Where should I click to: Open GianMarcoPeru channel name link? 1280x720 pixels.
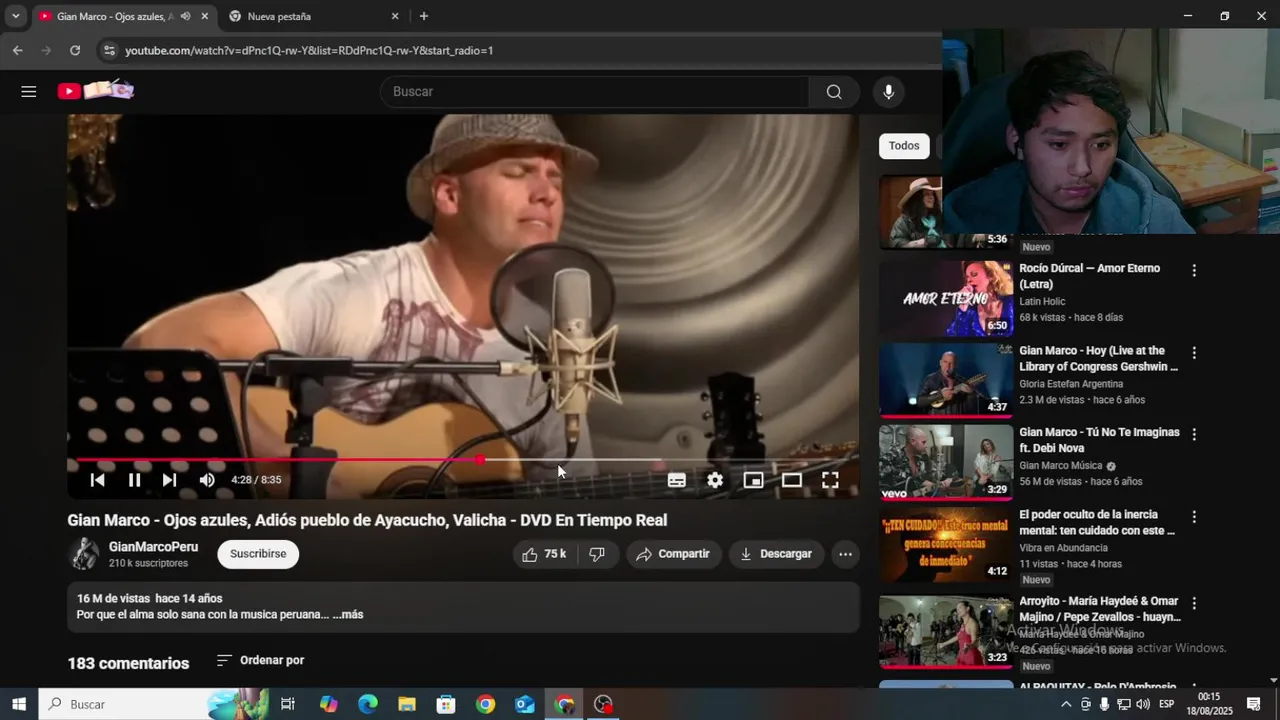click(153, 547)
